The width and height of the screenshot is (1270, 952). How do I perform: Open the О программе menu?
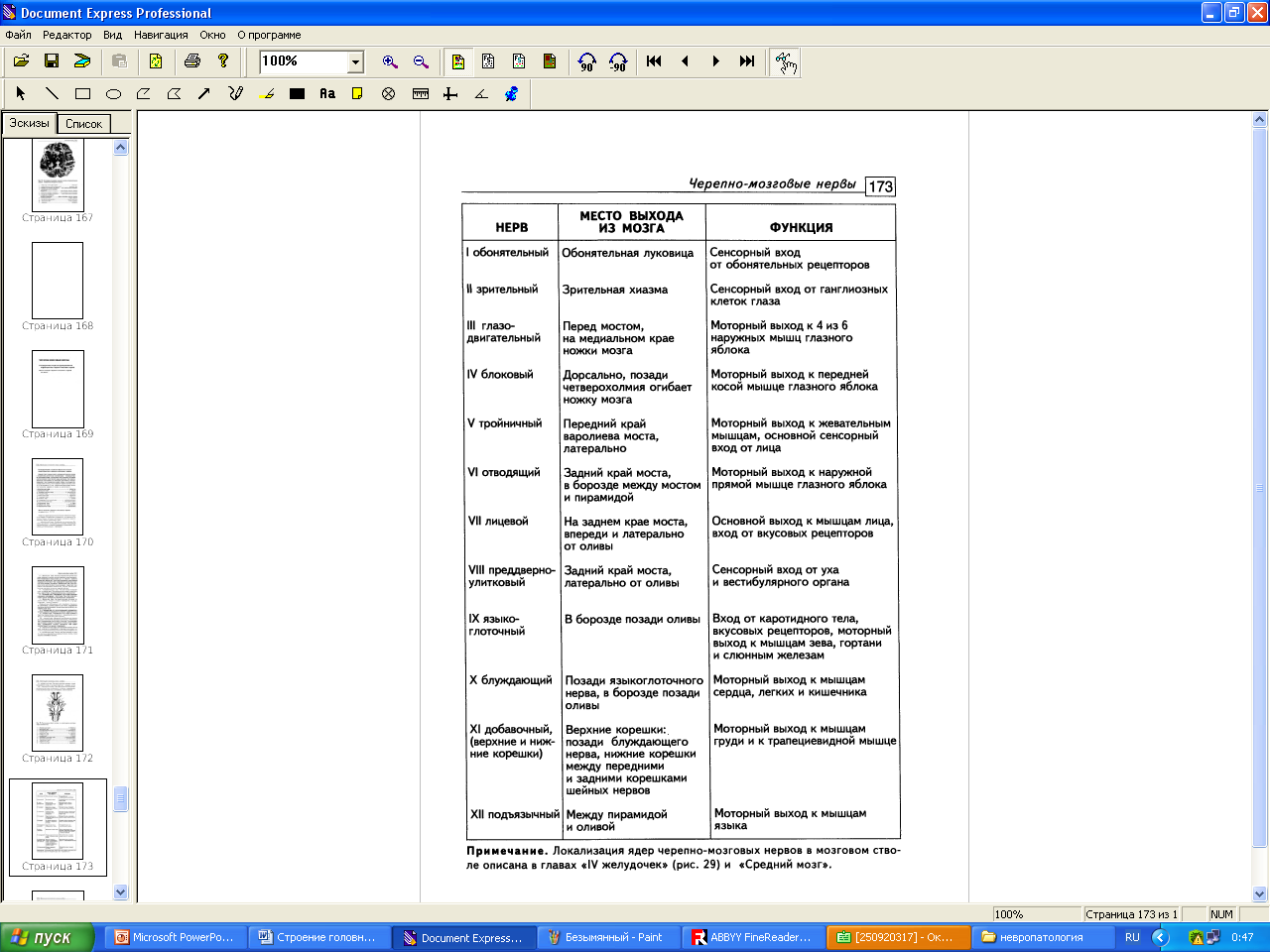269,35
